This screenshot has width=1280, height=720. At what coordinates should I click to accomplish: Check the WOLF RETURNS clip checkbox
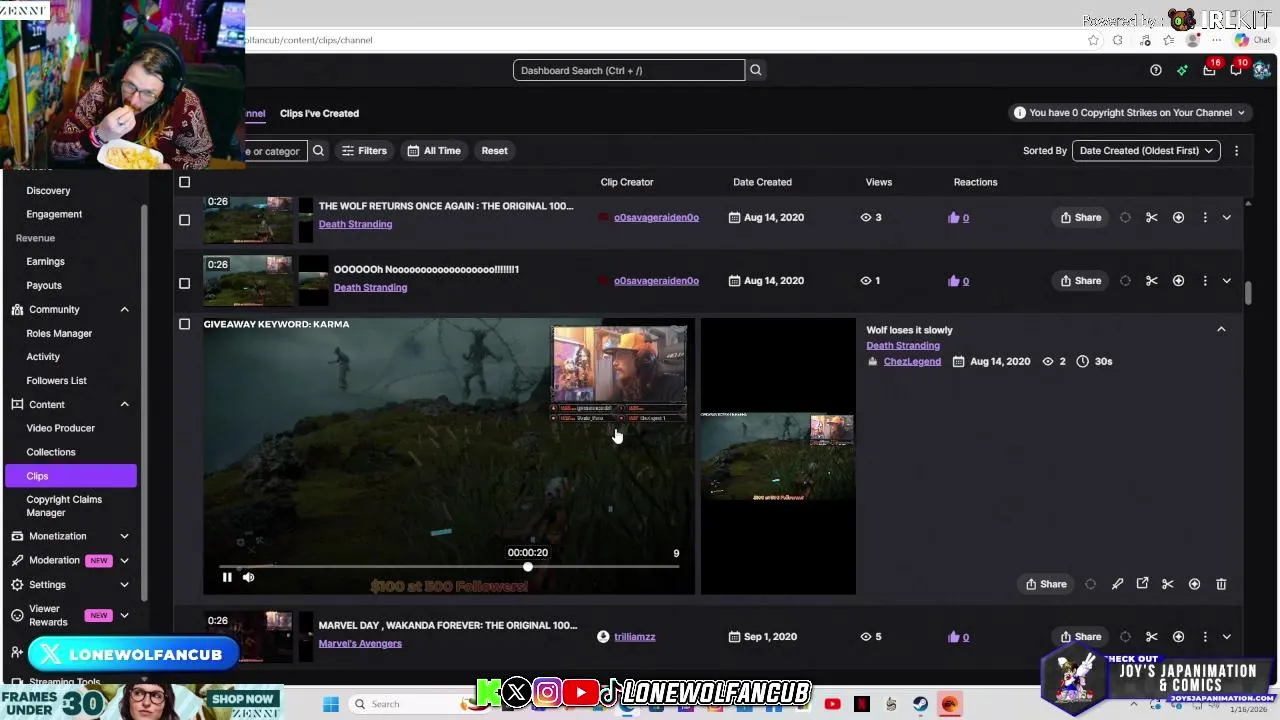point(184,220)
